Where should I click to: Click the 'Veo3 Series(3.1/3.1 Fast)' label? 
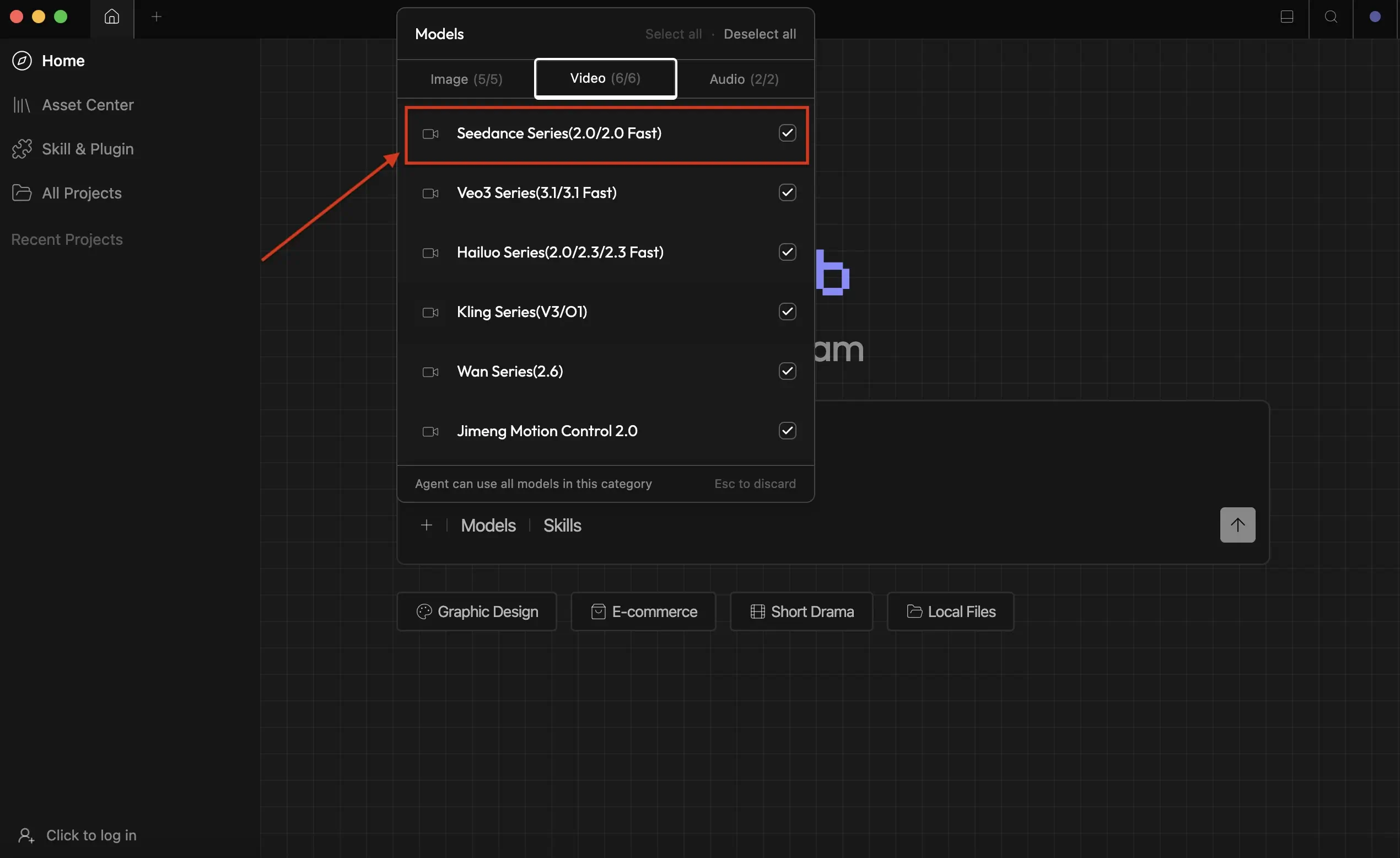tap(536, 193)
